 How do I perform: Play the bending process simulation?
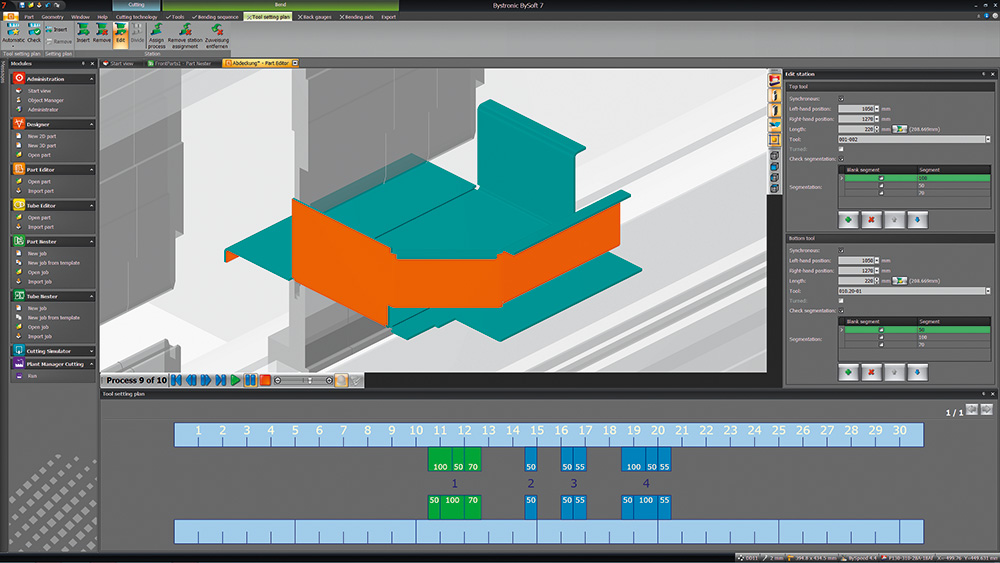pyautogui.click(x=235, y=381)
